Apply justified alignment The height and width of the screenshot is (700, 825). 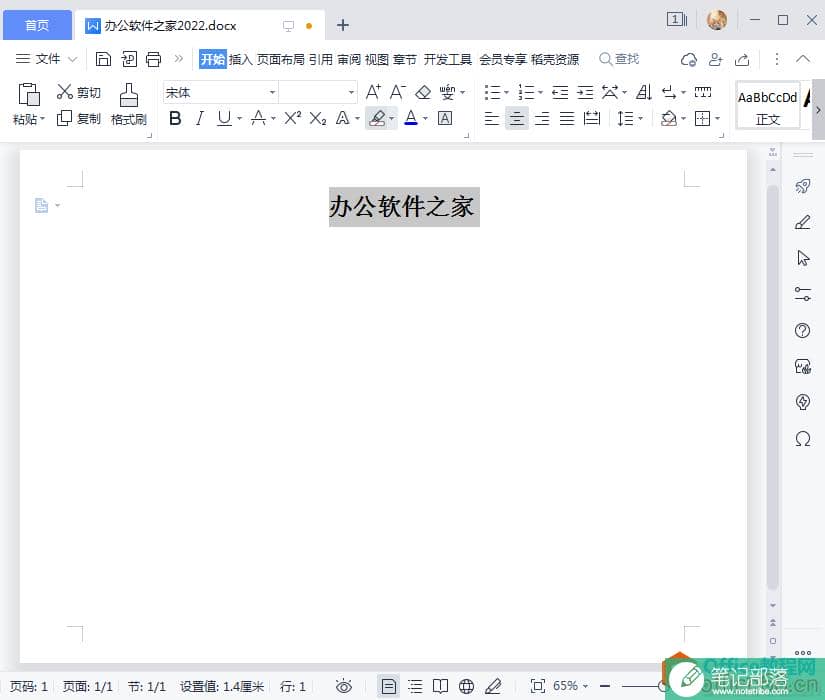567,118
